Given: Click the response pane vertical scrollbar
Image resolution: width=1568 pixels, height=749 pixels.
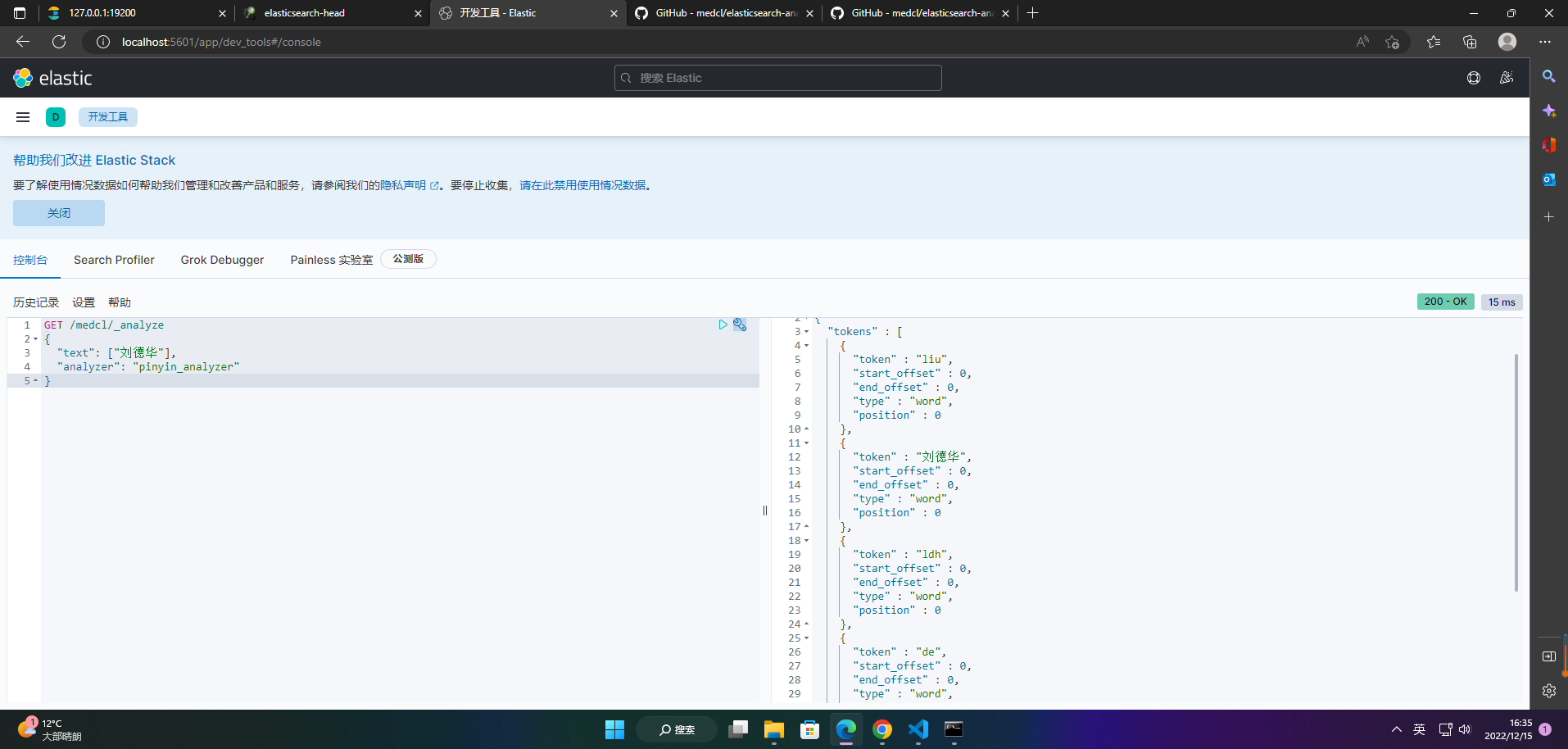Looking at the screenshot, I should click(1516, 472).
